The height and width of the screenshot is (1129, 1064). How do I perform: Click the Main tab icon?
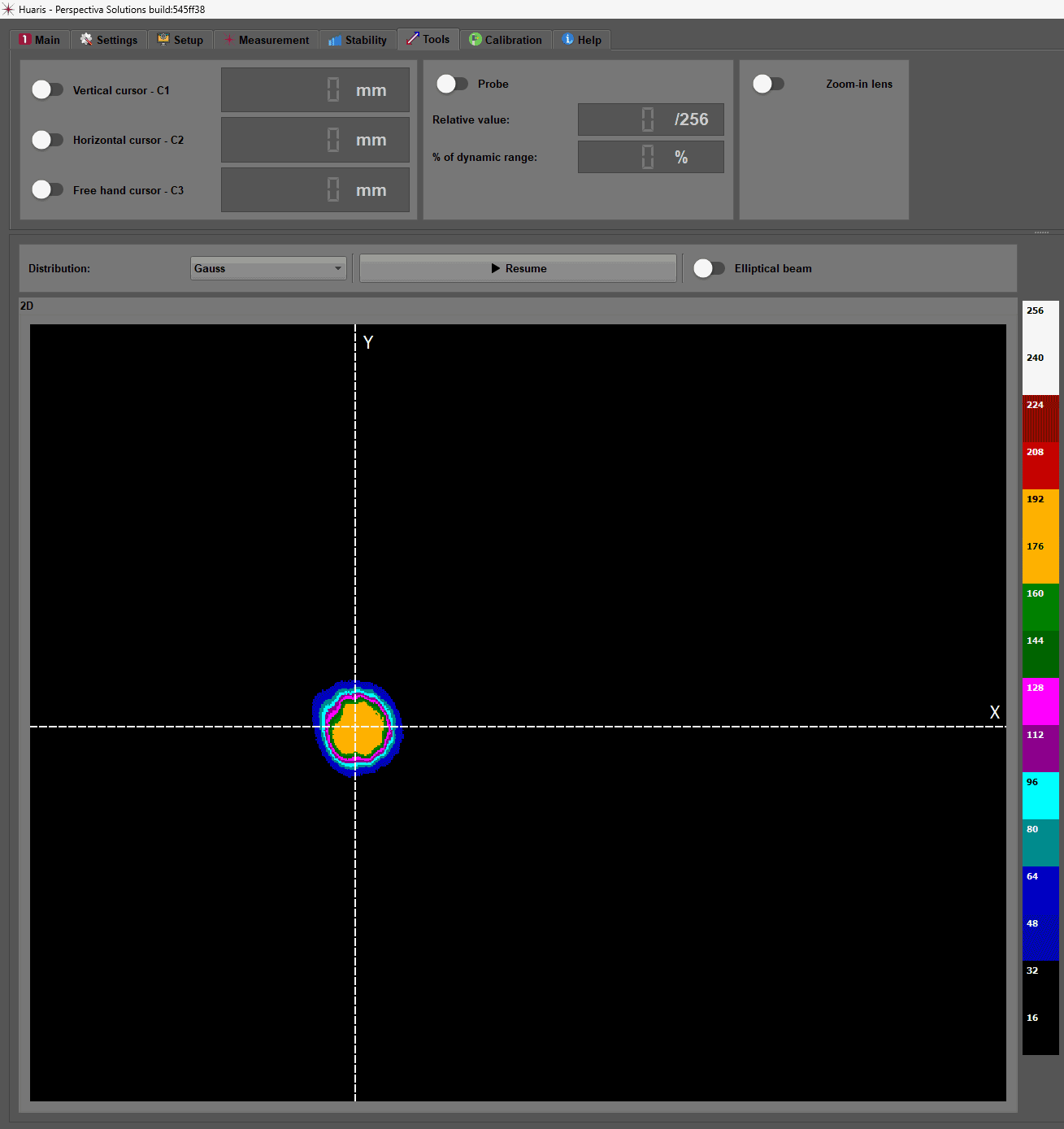(25, 40)
